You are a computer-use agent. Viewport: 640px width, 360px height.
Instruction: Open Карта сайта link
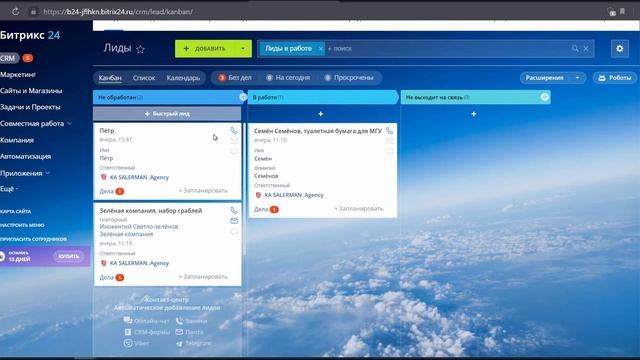point(16,211)
